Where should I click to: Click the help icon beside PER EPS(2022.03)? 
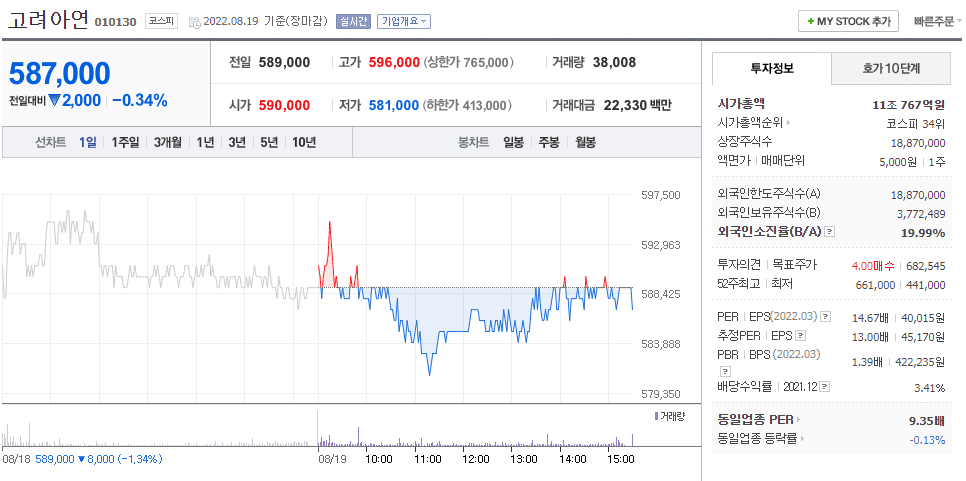point(826,317)
